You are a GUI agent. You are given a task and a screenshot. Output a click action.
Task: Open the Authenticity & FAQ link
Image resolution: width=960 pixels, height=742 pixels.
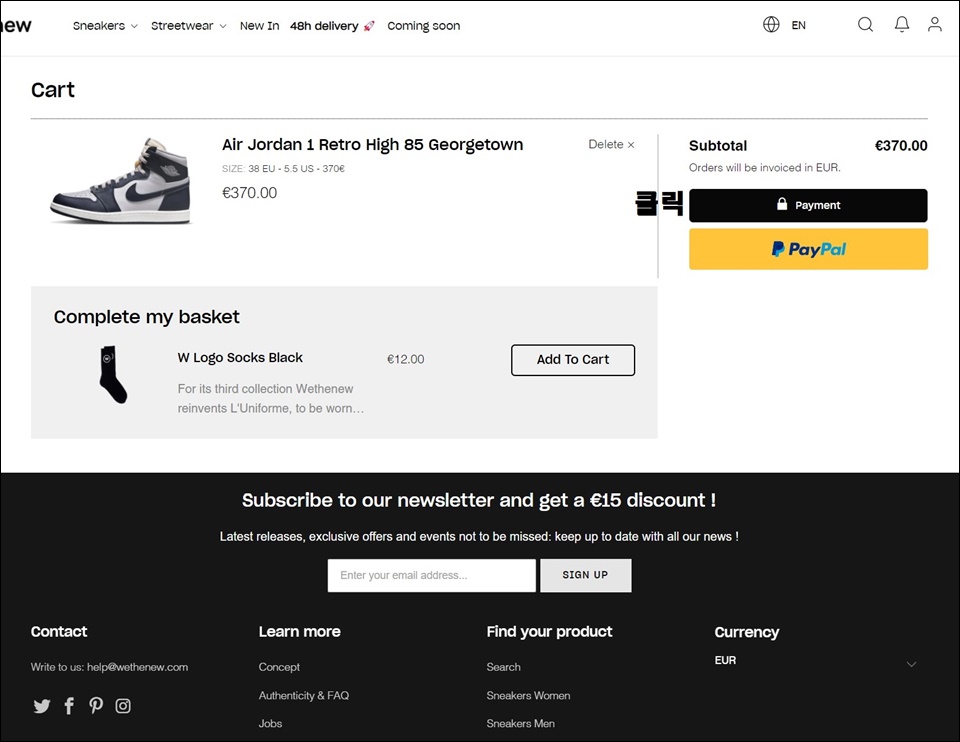304,695
